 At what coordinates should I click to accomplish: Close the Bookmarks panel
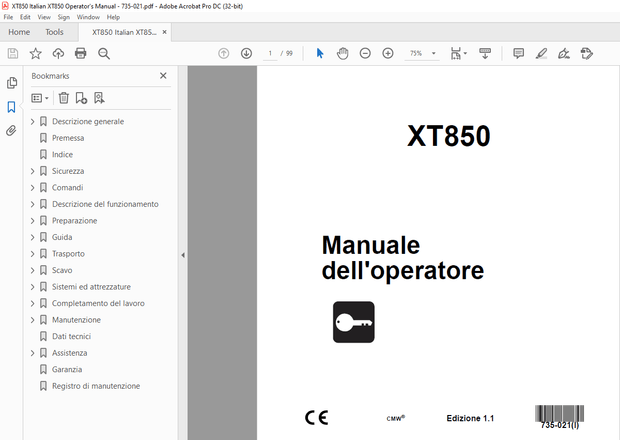point(163,76)
